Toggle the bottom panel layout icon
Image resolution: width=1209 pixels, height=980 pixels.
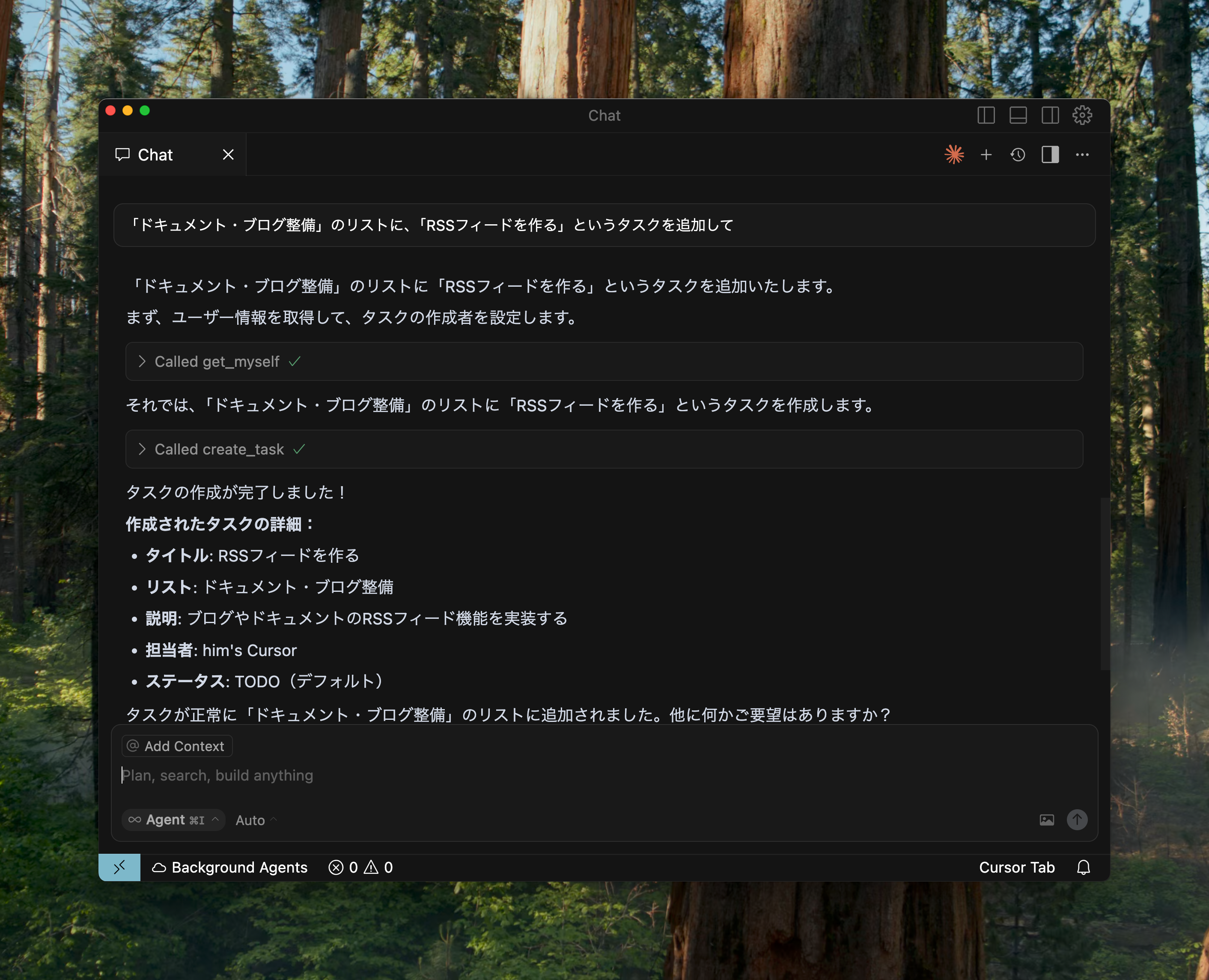click(x=1018, y=115)
